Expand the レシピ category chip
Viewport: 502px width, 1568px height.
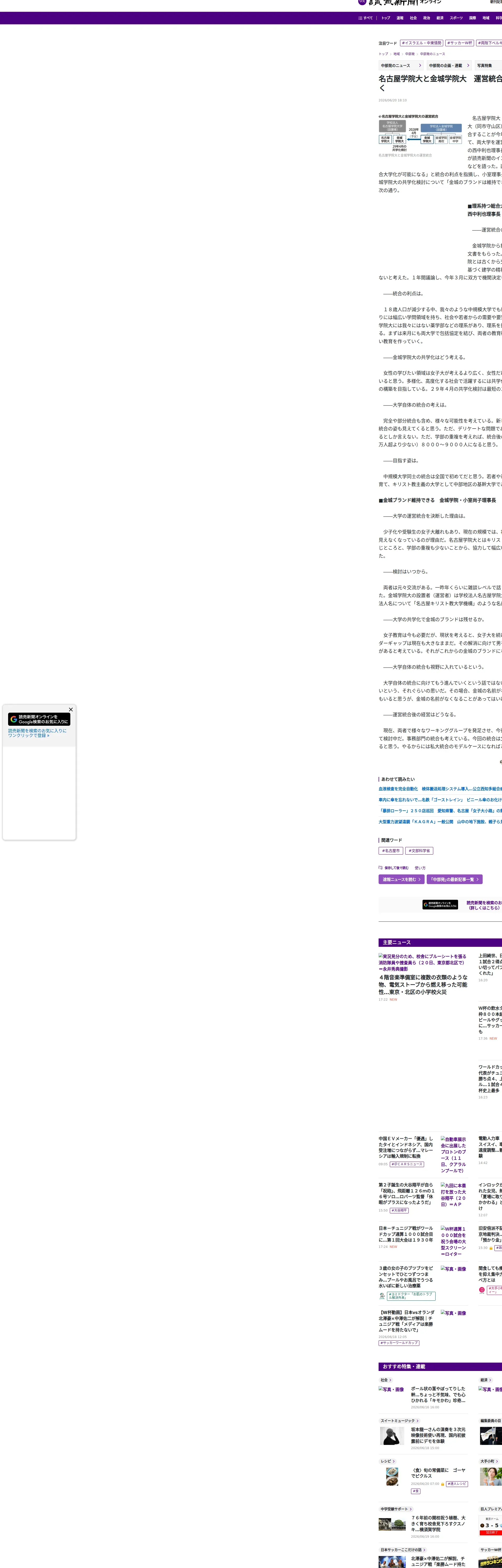click(388, 1461)
